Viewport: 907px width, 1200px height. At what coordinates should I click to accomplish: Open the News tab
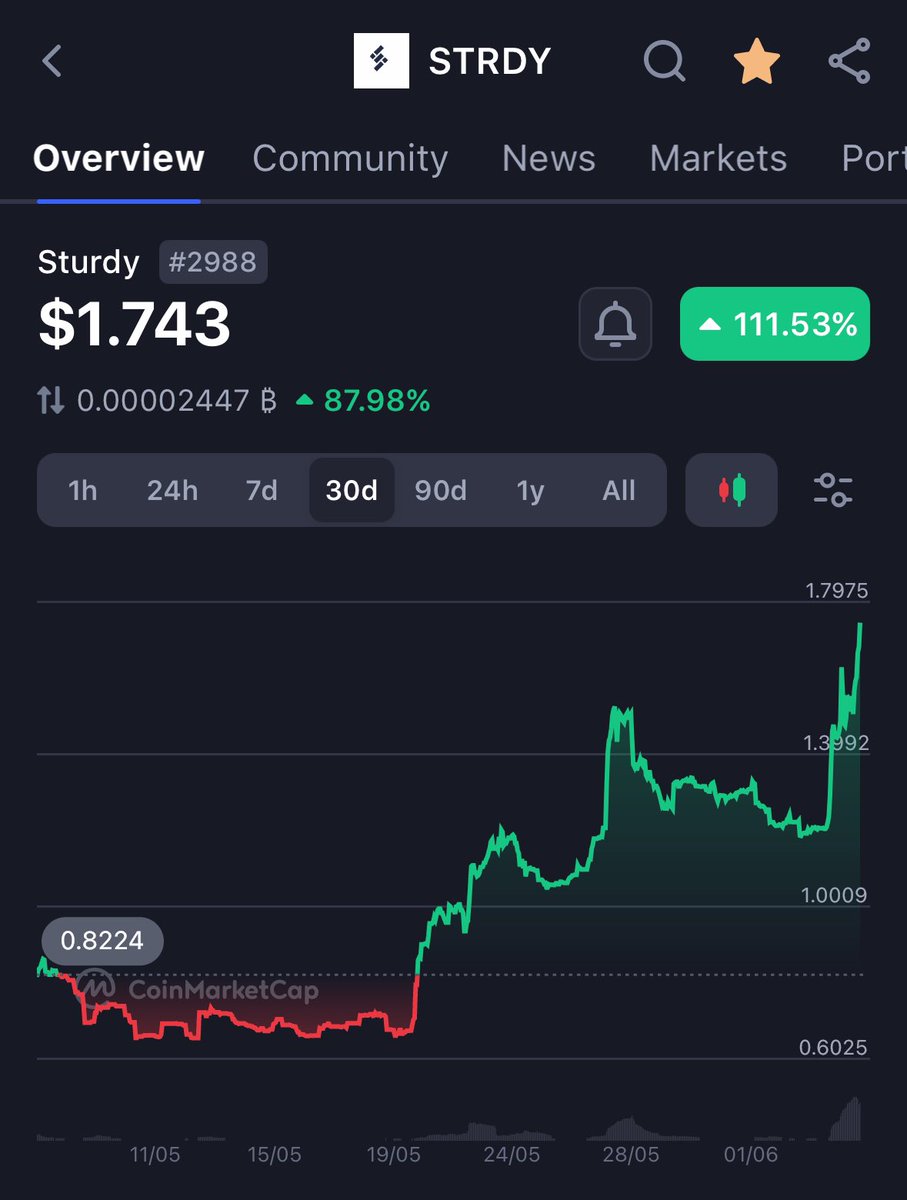[549, 158]
